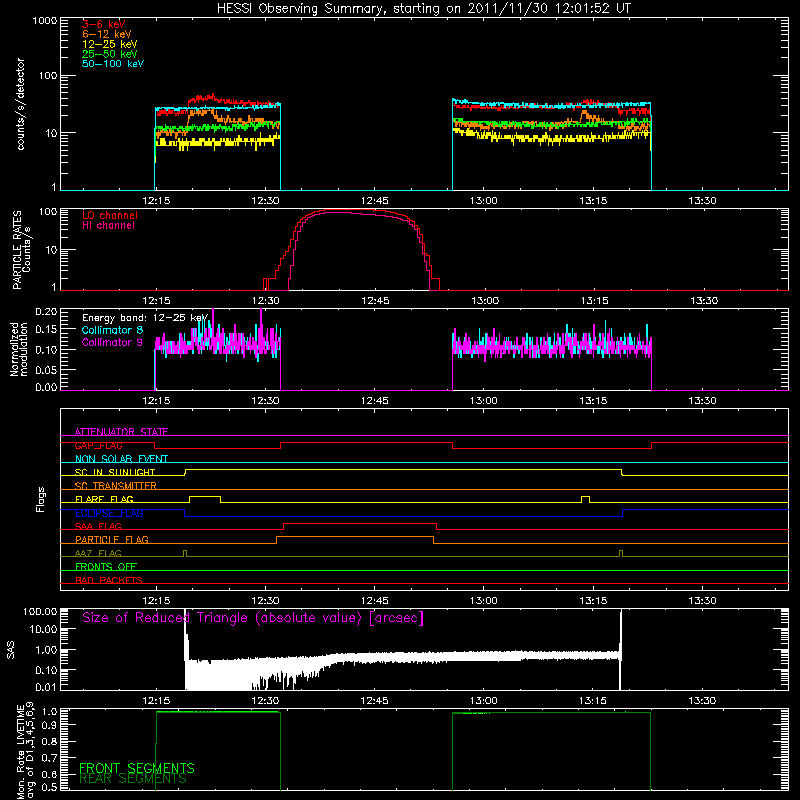
Task: Click the short FLARE_FLAG bump near 13:14
Action: click(x=585, y=497)
